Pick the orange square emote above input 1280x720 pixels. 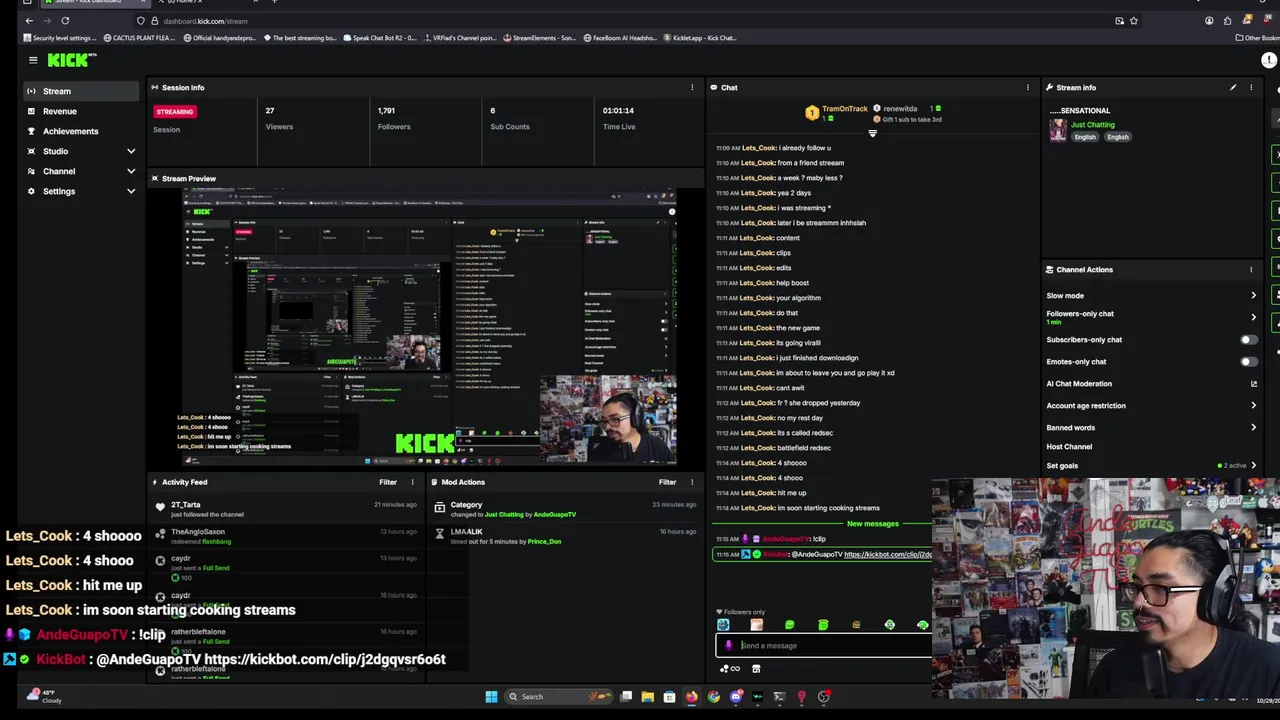coord(756,625)
